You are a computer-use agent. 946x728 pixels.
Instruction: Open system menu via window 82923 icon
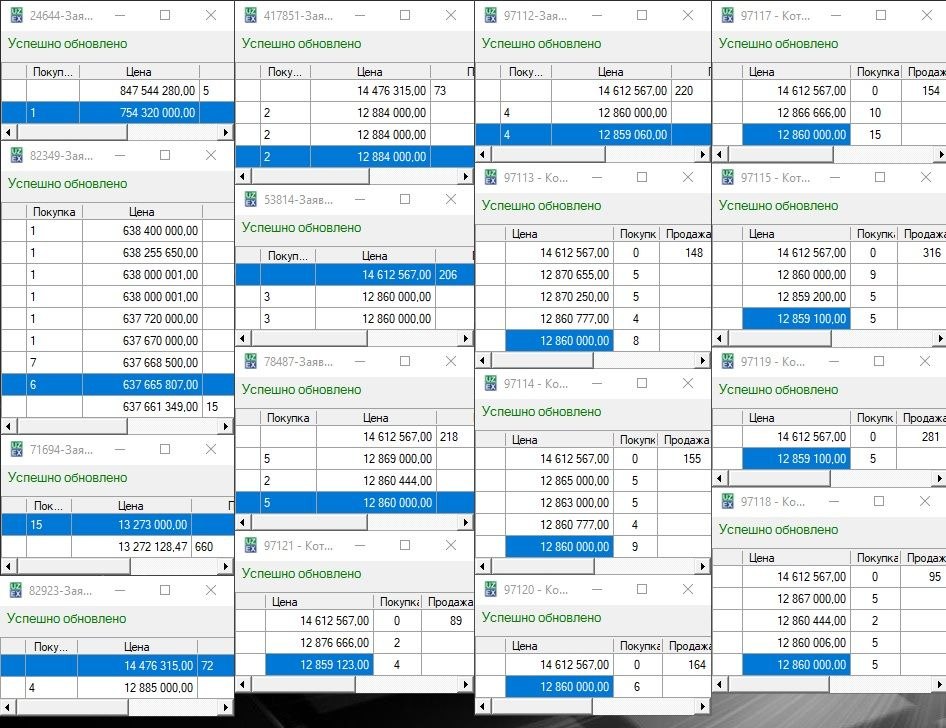(x=16, y=590)
